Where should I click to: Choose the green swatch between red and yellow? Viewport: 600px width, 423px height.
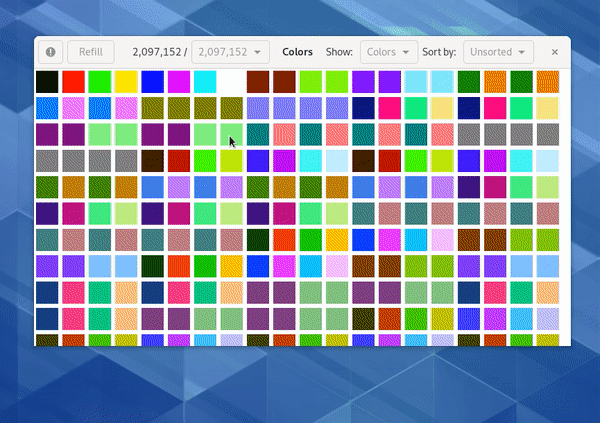click(100, 81)
